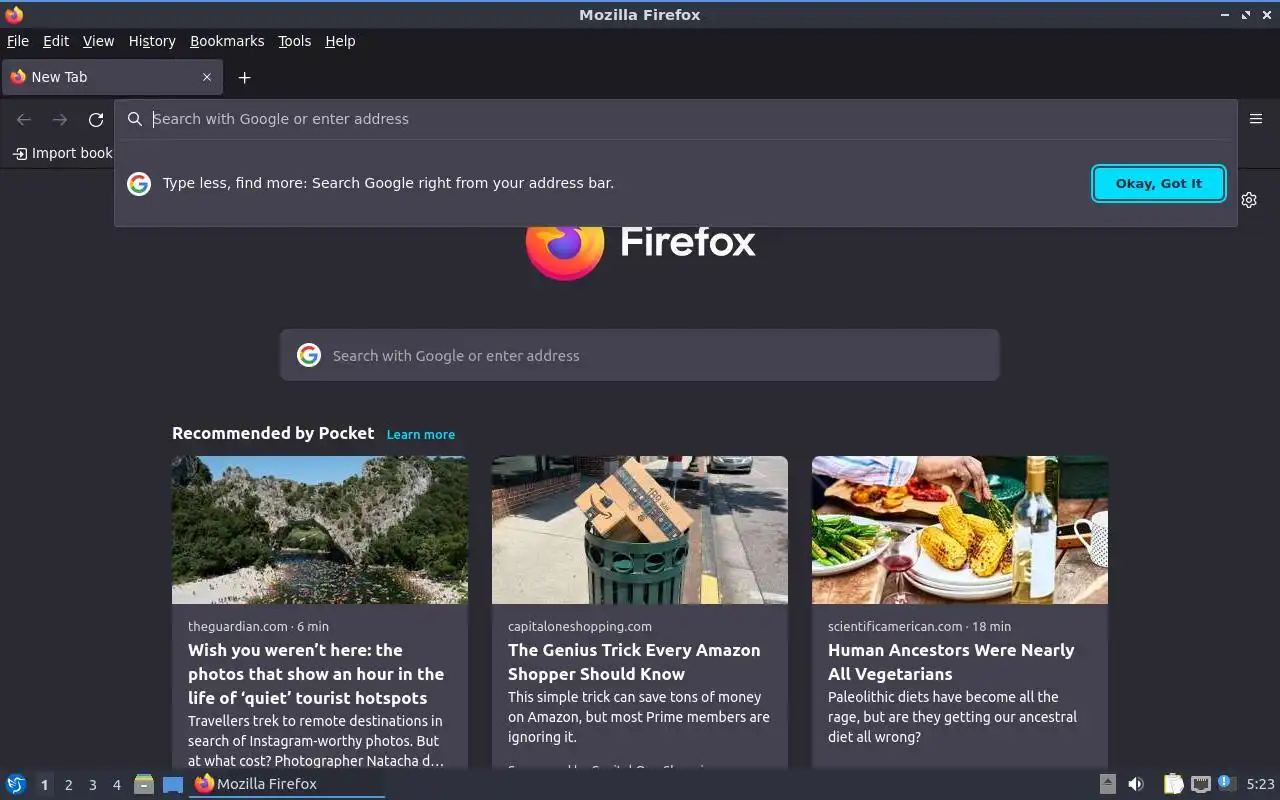Open the file manager taskbar icon
This screenshot has height=800, width=1280.
coord(144,784)
